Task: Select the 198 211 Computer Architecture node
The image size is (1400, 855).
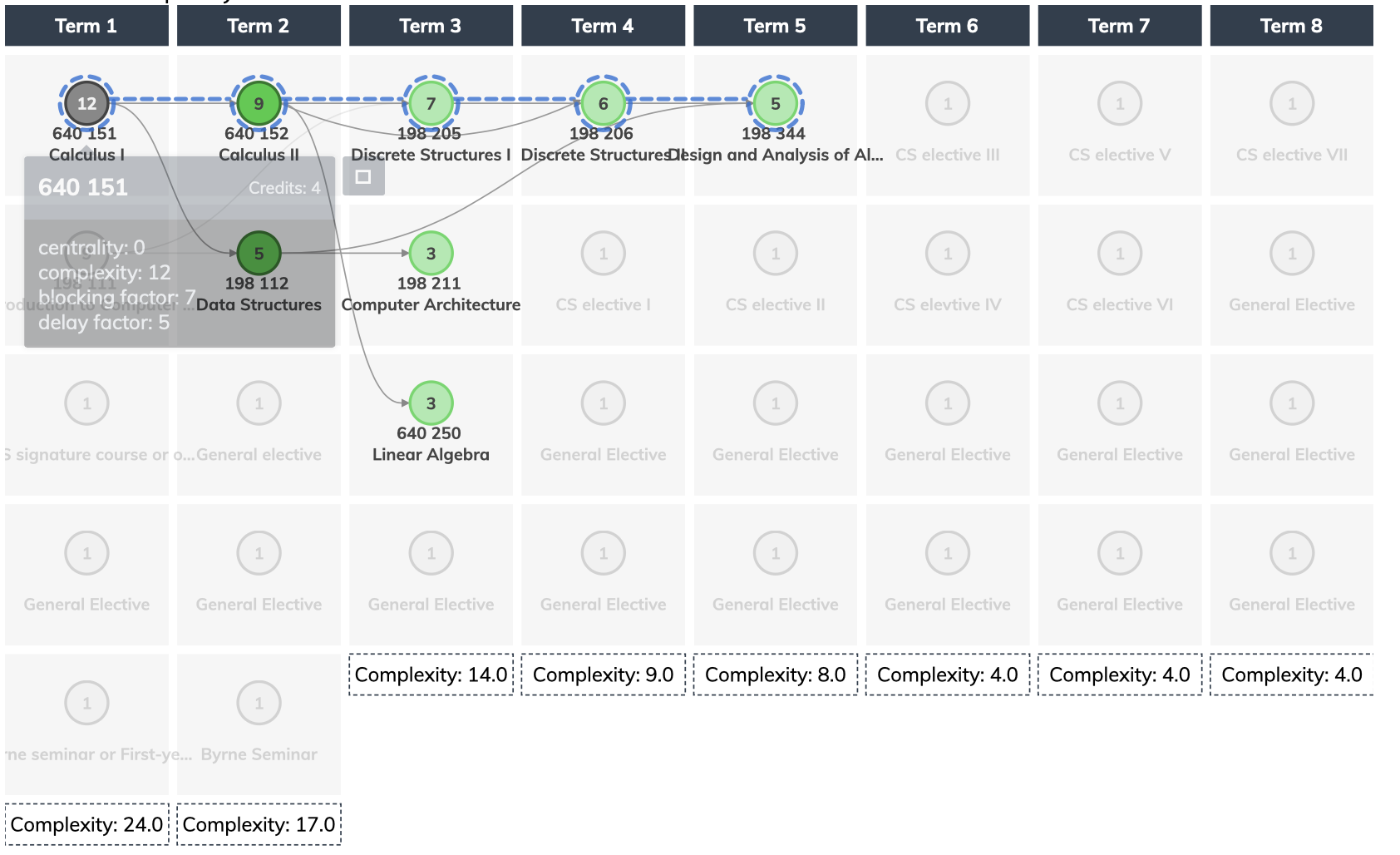Action: [x=431, y=253]
